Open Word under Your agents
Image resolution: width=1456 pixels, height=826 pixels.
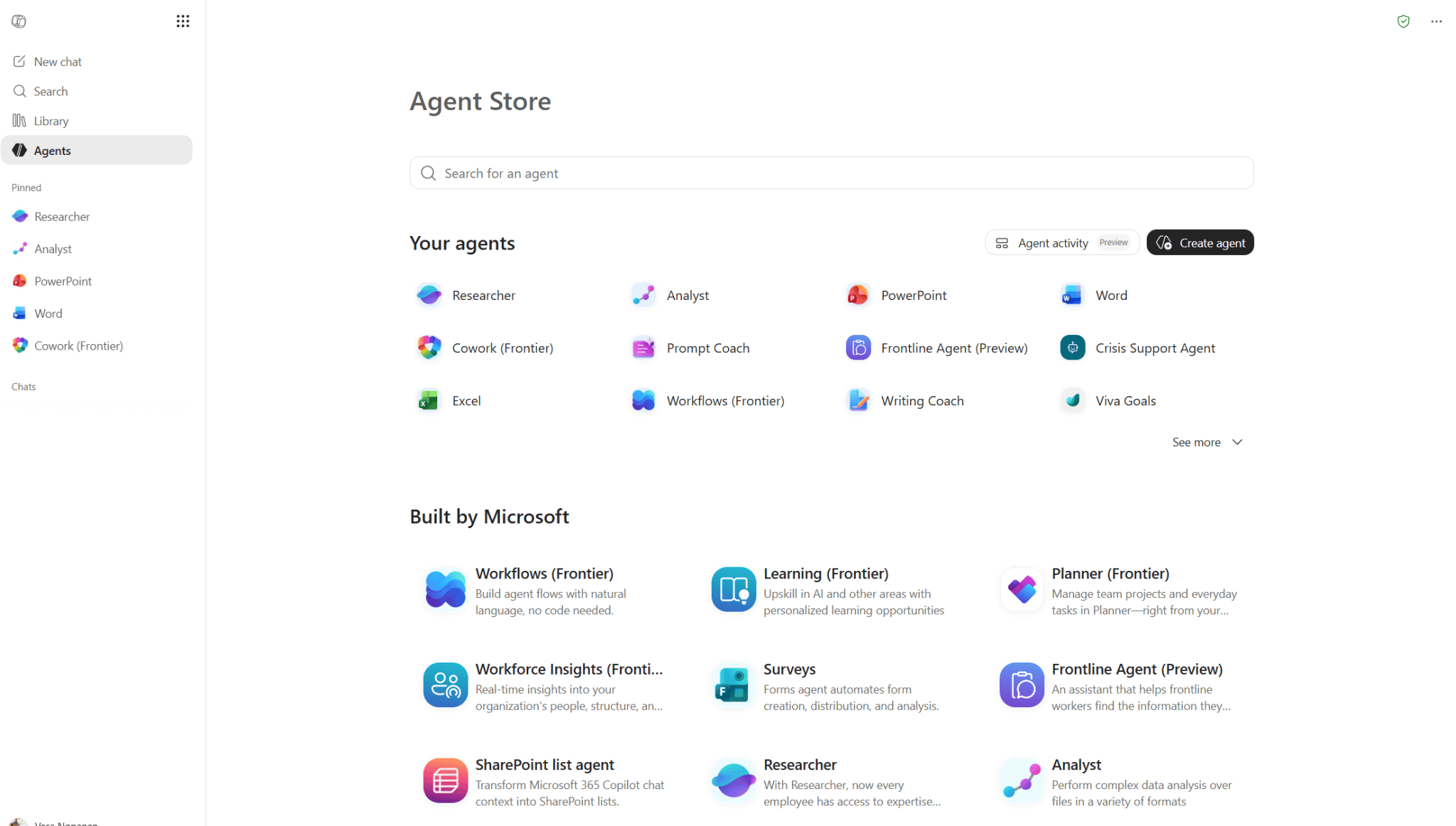(x=1093, y=295)
